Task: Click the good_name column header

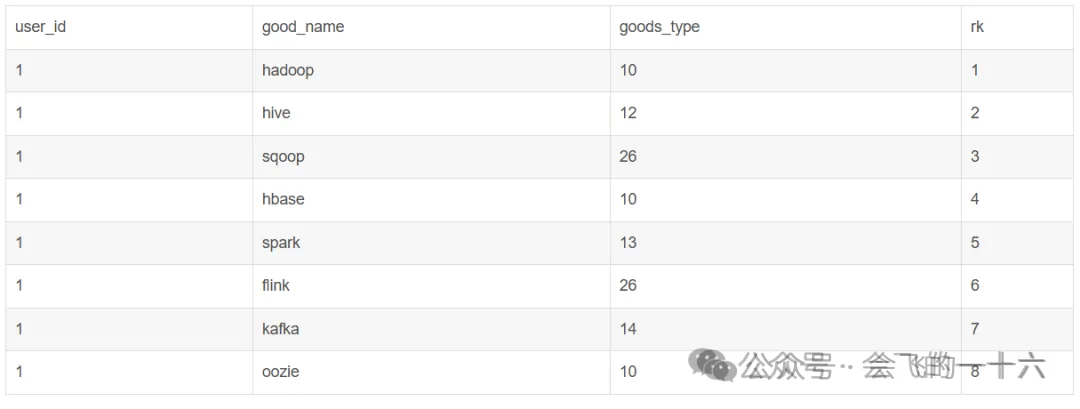Action: click(303, 27)
